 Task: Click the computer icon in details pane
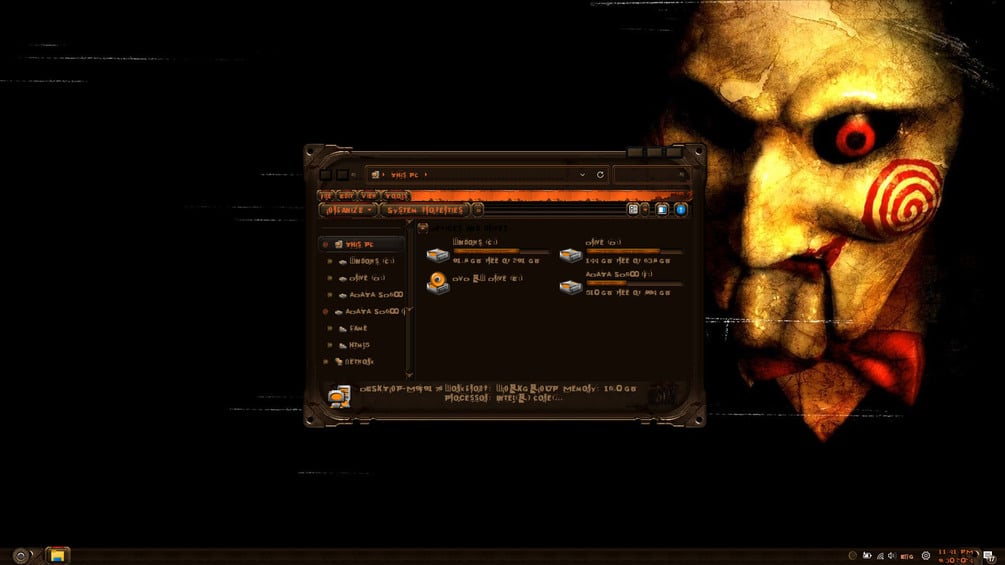[x=339, y=397]
